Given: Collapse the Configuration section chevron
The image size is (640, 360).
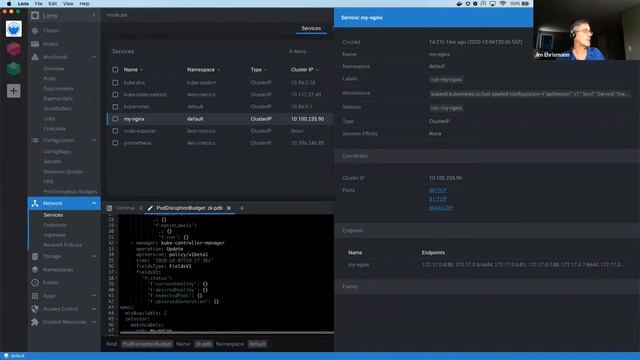Looking at the screenshot, I should [94, 140].
